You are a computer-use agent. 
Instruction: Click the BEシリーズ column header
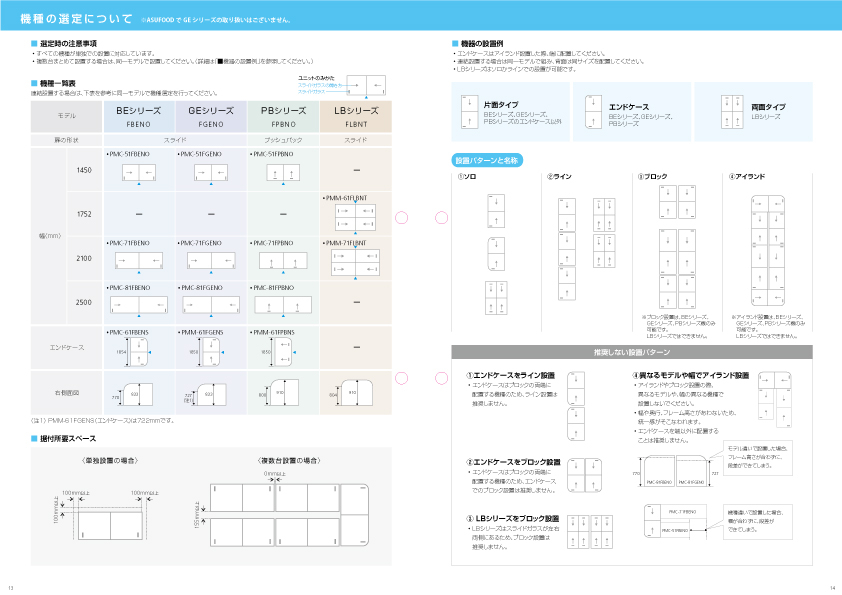139,117
